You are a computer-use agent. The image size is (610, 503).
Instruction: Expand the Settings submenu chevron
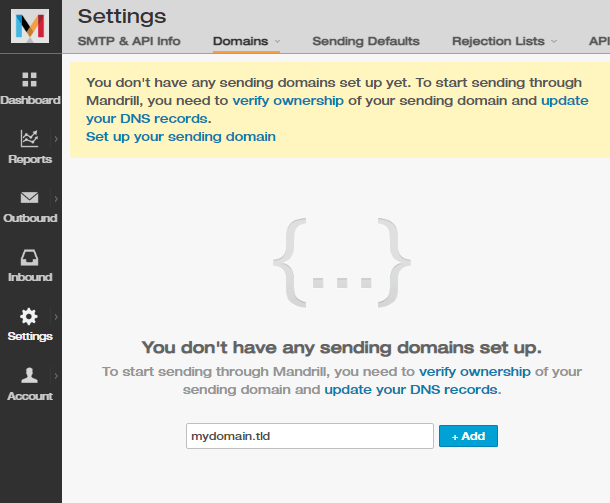[x=56, y=317]
